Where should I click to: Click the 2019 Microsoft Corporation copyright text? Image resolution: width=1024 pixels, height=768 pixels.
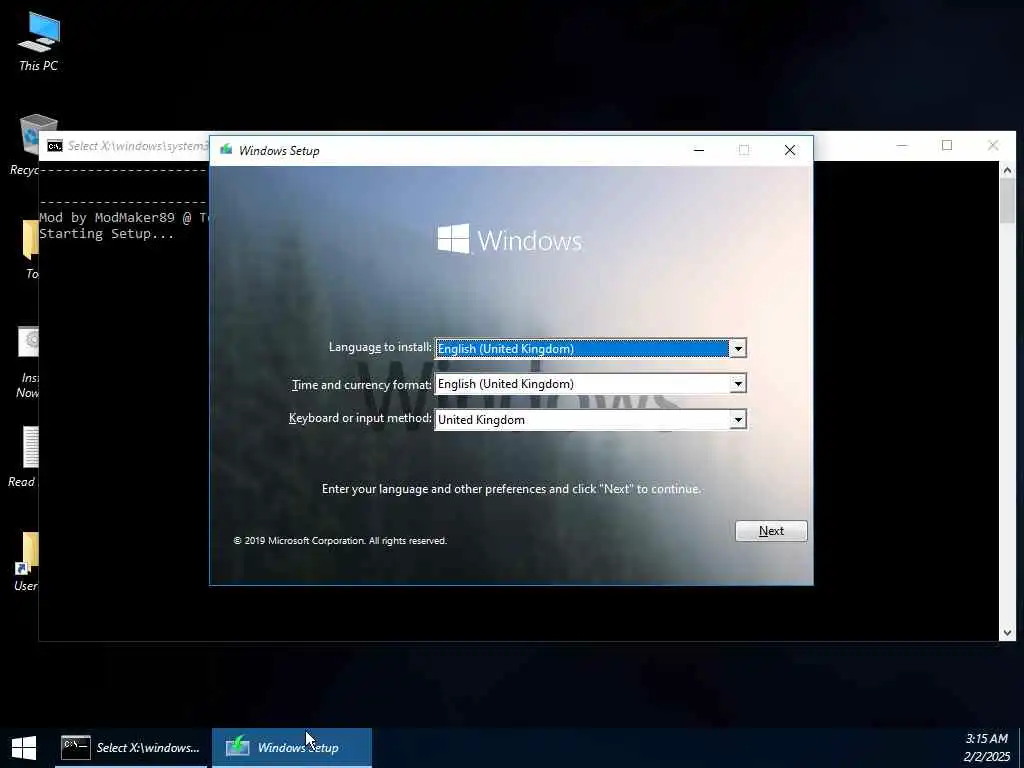pos(340,541)
